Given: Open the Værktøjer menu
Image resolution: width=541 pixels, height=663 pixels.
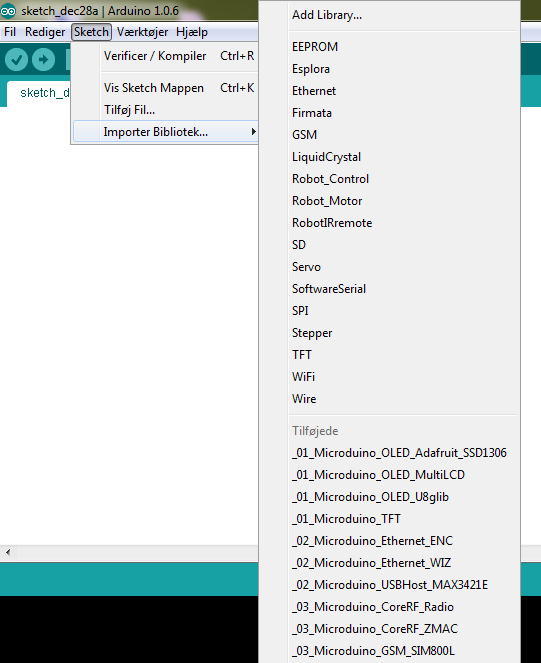Looking at the screenshot, I should (143, 32).
